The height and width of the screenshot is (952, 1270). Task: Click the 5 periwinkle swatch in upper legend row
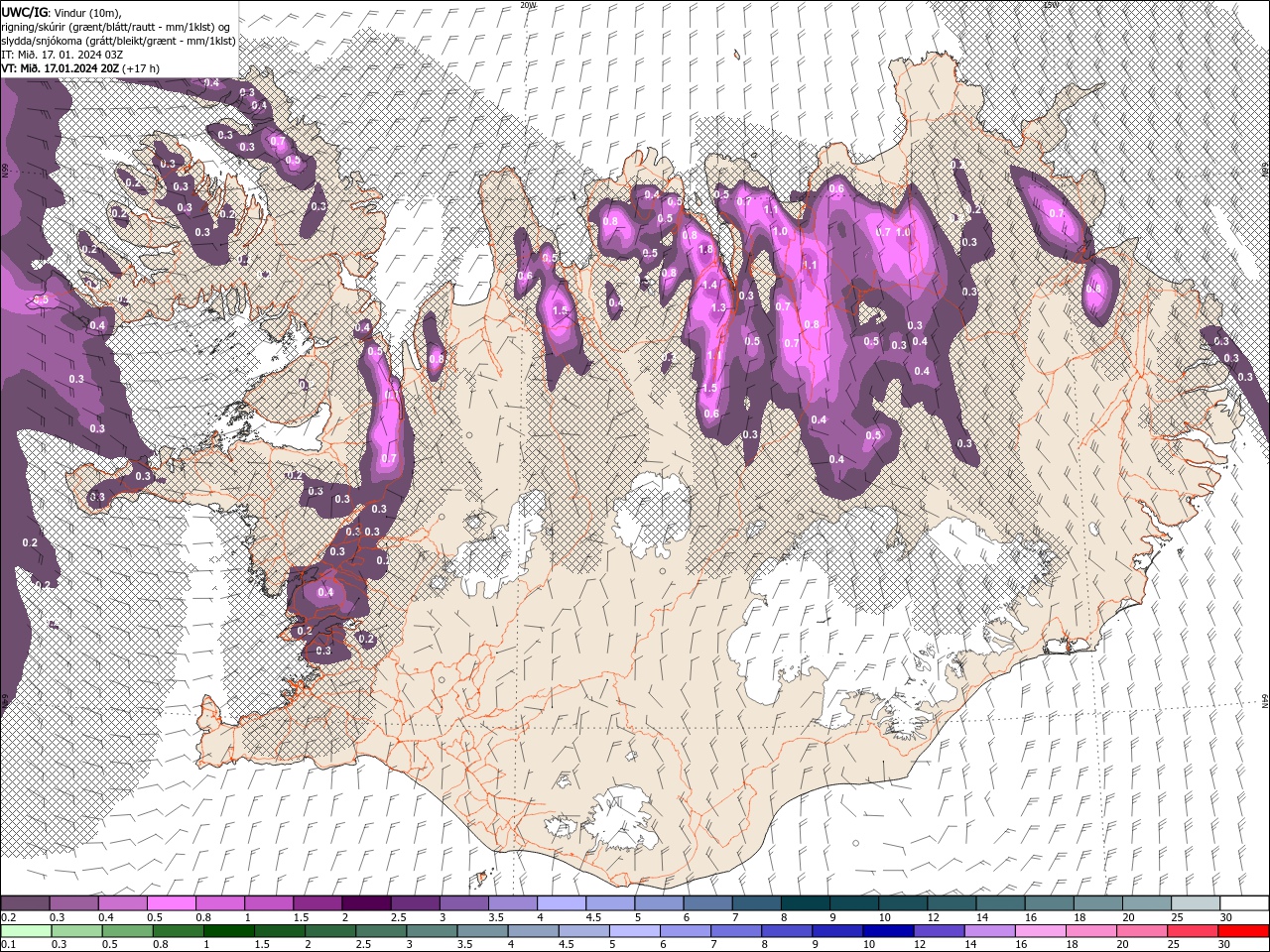point(658,903)
